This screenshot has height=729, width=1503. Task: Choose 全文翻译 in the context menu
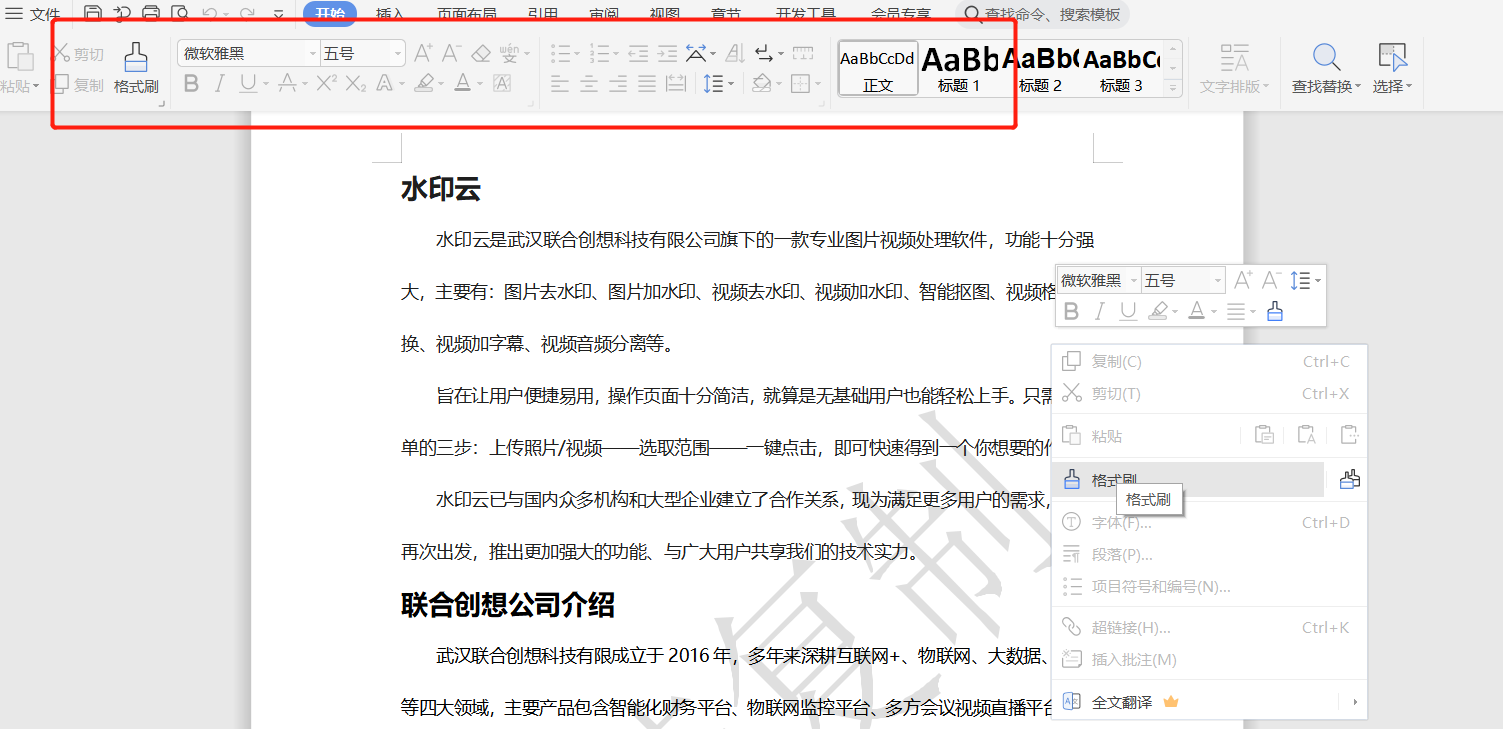1209,702
